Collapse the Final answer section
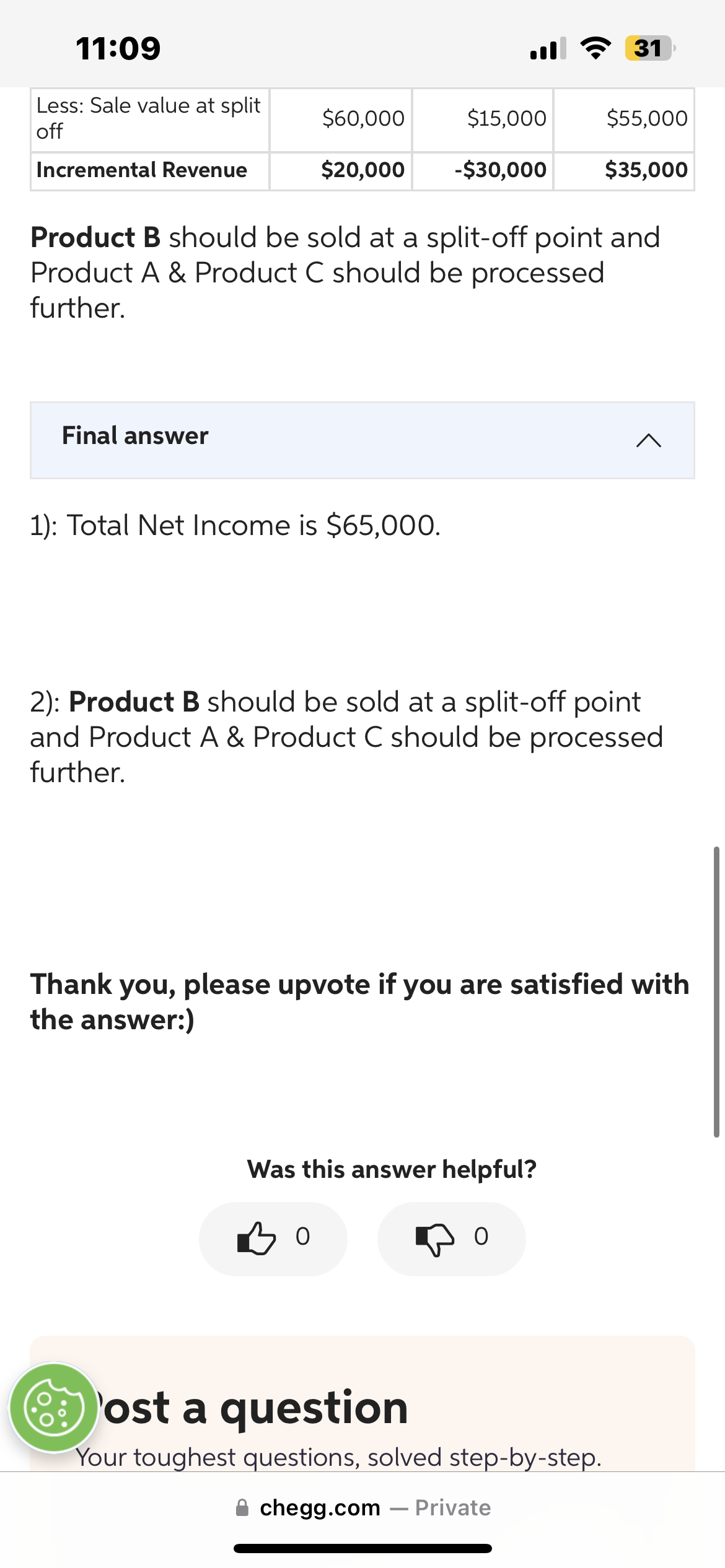This screenshot has width=725, height=1568. point(362,440)
